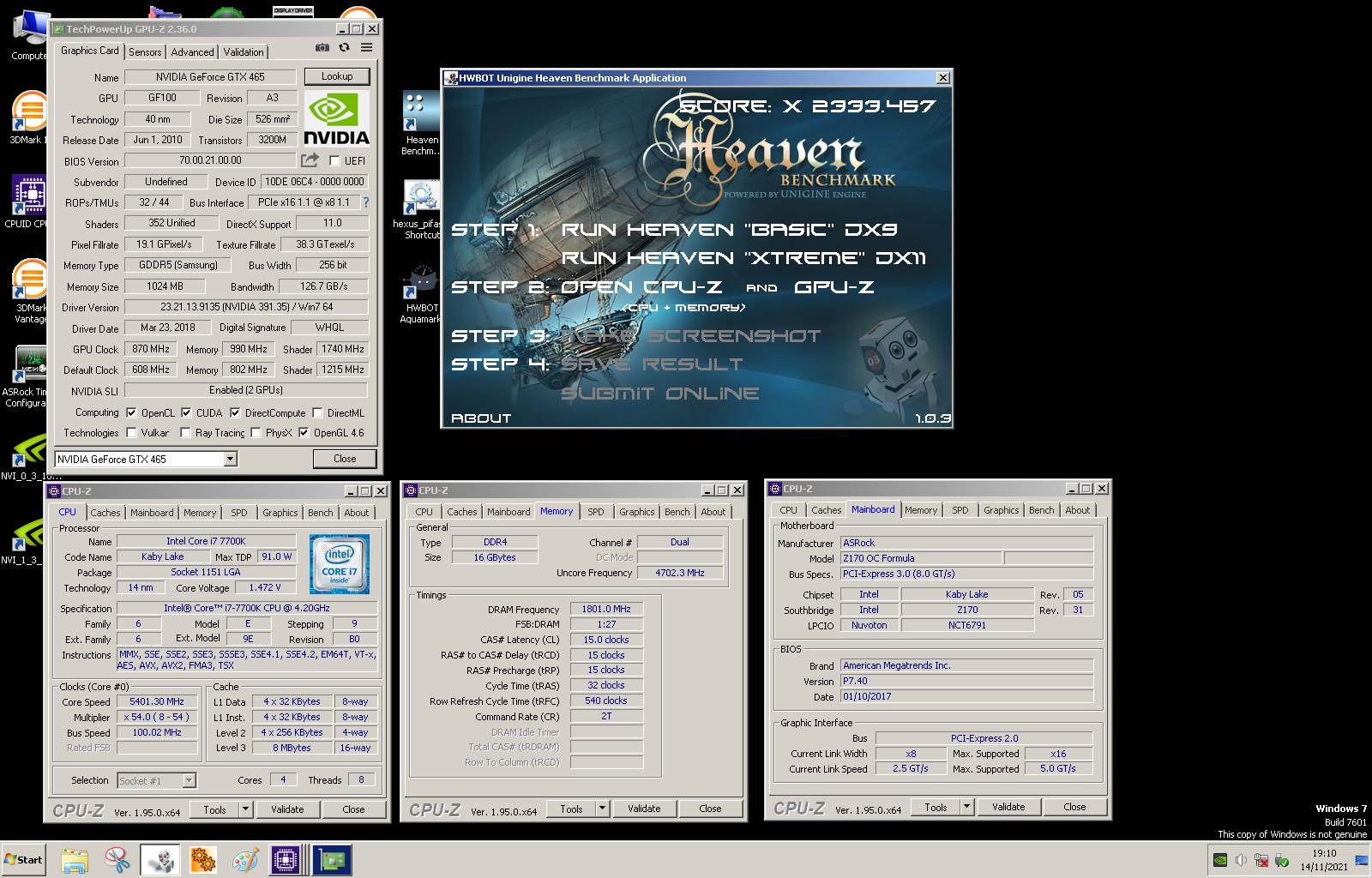The height and width of the screenshot is (878, 1372).
Task: Click the Z170 OC Formula model field
Action: point(920,558)
